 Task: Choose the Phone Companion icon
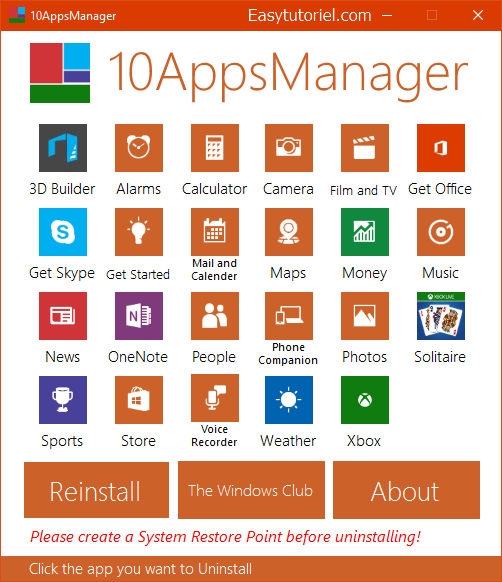tap(289, 316)
